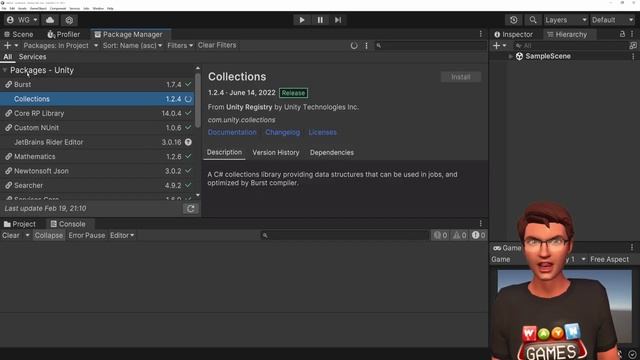
Task: Switch to the Profiler tab
Action: click(64, 34)
